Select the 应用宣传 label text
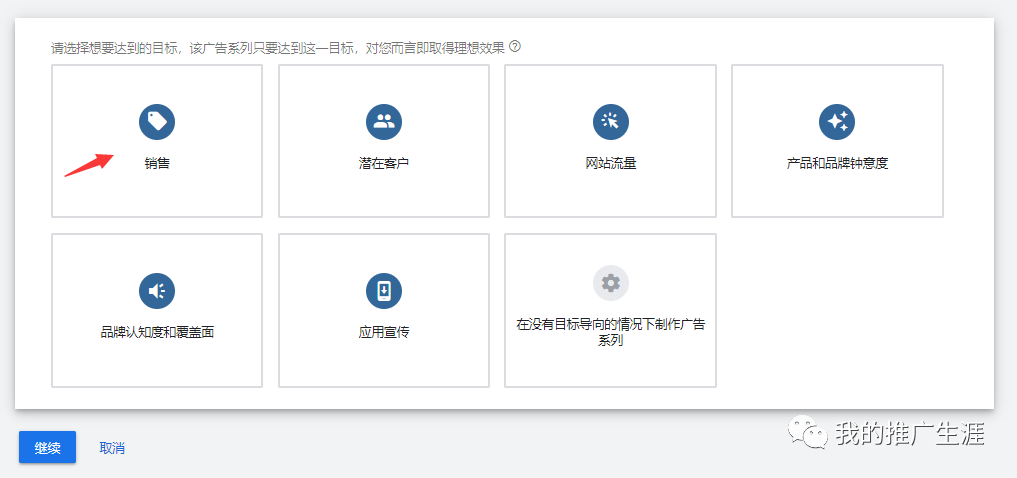 (384, 333)
